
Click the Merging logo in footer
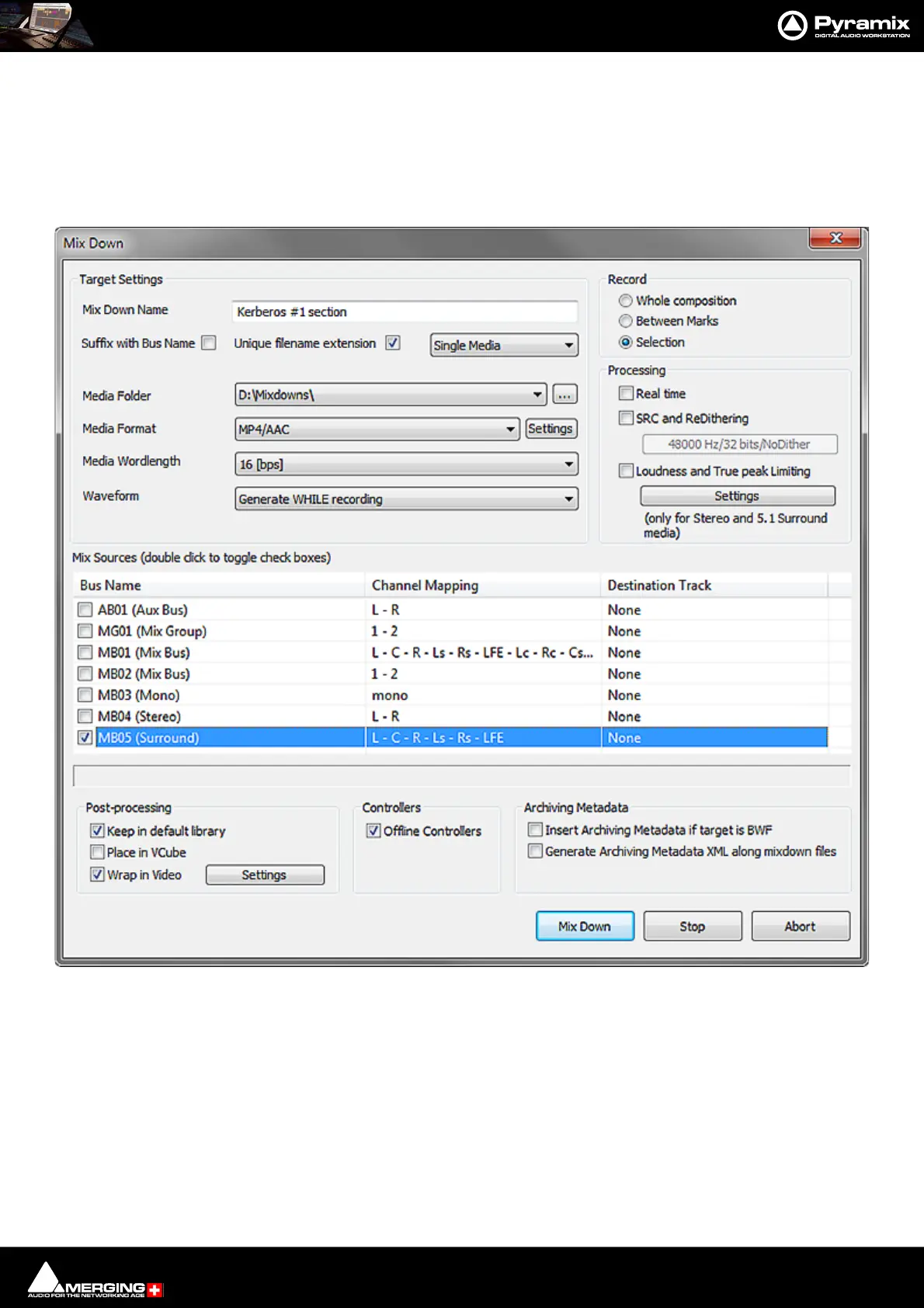[x=95, y=1279]
